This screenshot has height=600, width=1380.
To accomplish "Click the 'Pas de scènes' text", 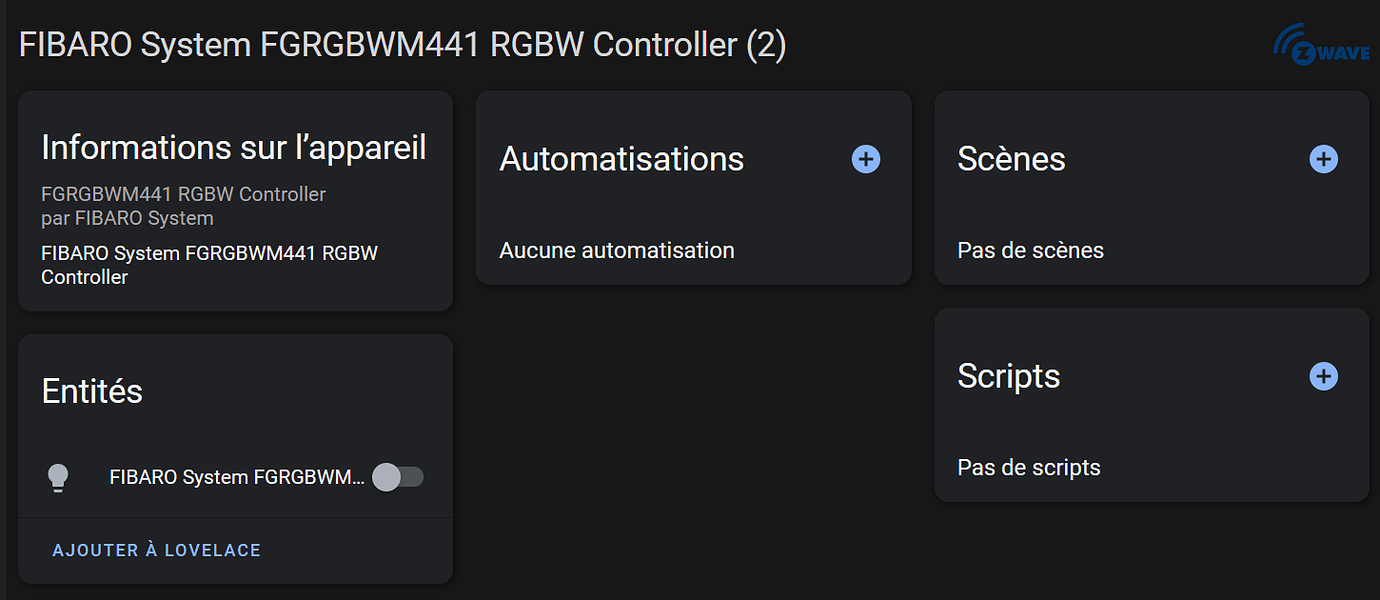I will click(x=1030, y=250).
